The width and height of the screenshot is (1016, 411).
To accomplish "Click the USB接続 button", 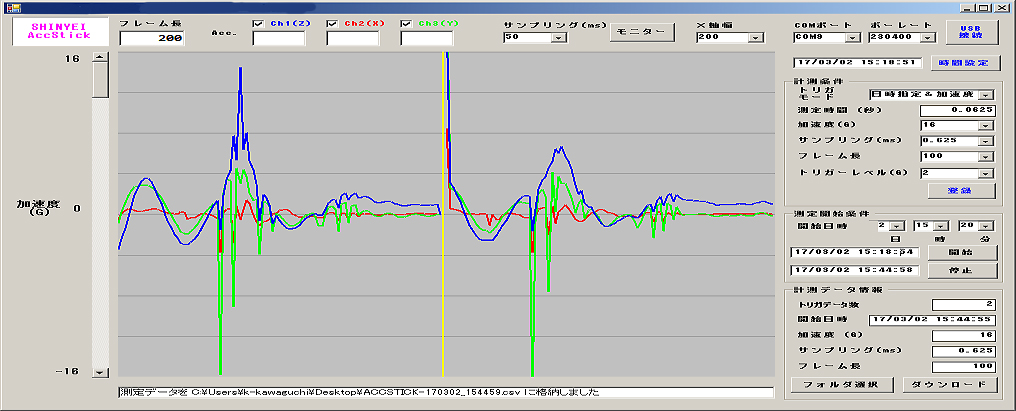I will coord(972,31).
